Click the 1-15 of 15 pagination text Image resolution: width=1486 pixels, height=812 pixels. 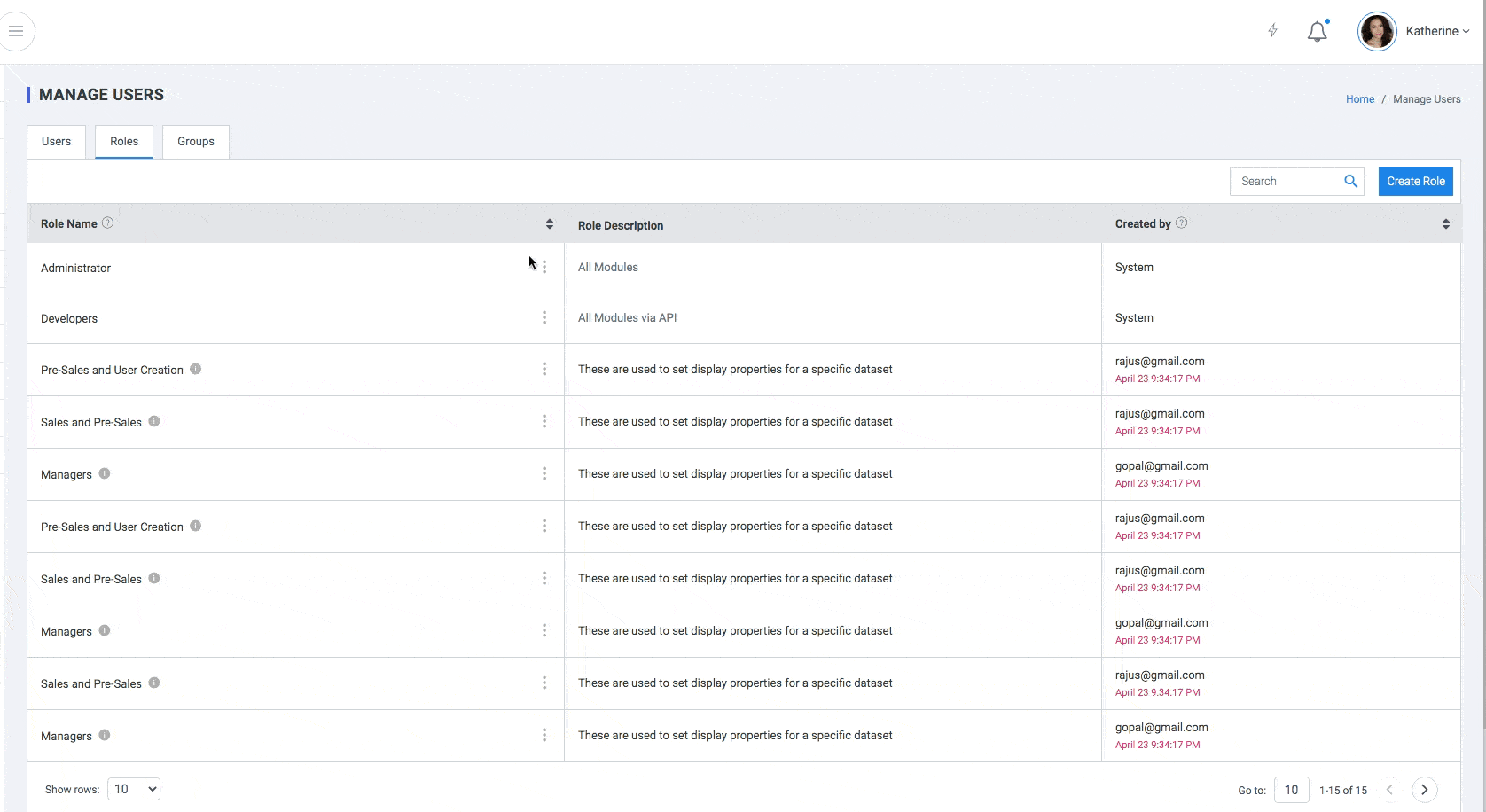coord(1343,790)
